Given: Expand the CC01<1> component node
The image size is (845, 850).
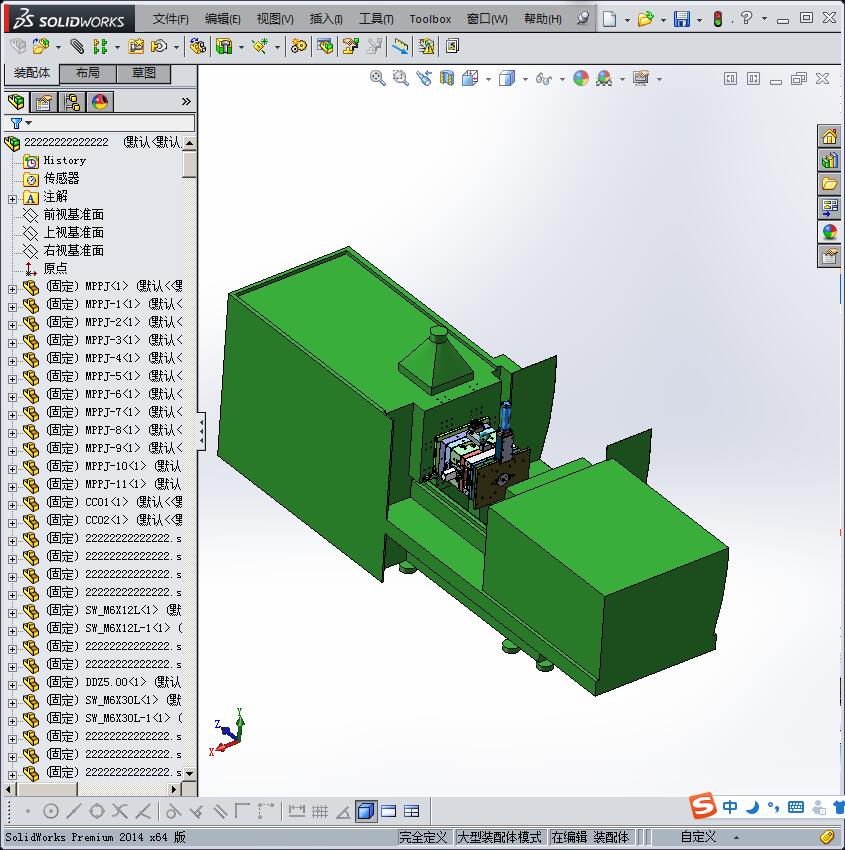Looking at the screenshot, I should pyautogui.click(x=12, y=505).
